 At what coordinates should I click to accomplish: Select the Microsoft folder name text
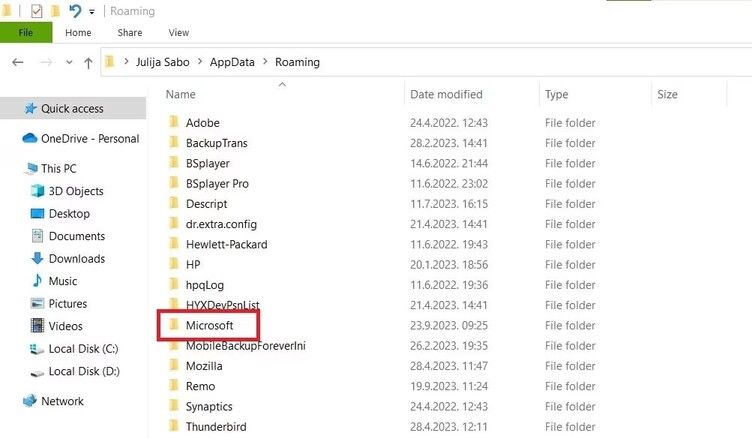click(210, 325)
